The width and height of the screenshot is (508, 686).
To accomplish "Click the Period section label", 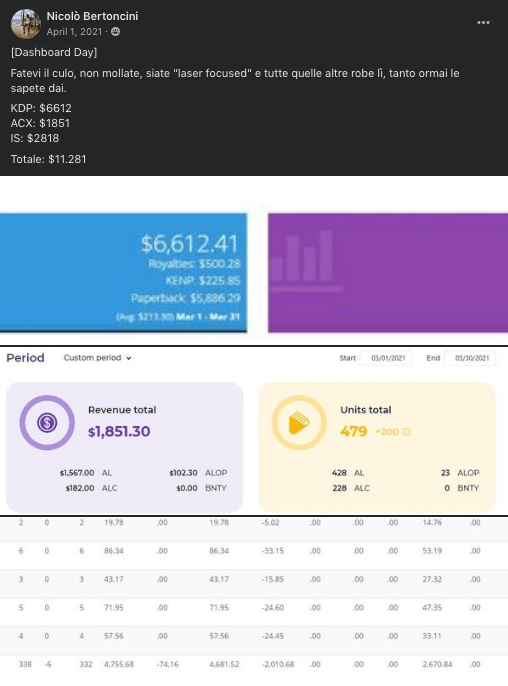I will pyautogui.click(x=25, y=358).
